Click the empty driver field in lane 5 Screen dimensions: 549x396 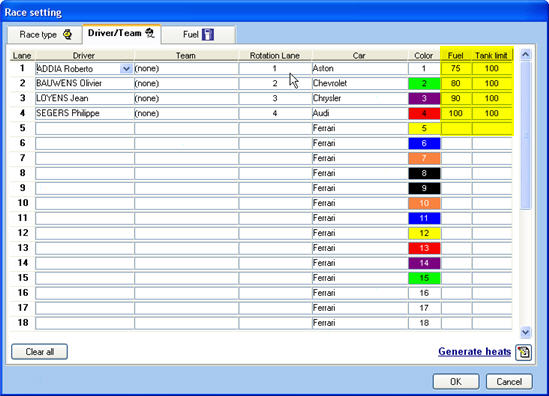(84, 128)
